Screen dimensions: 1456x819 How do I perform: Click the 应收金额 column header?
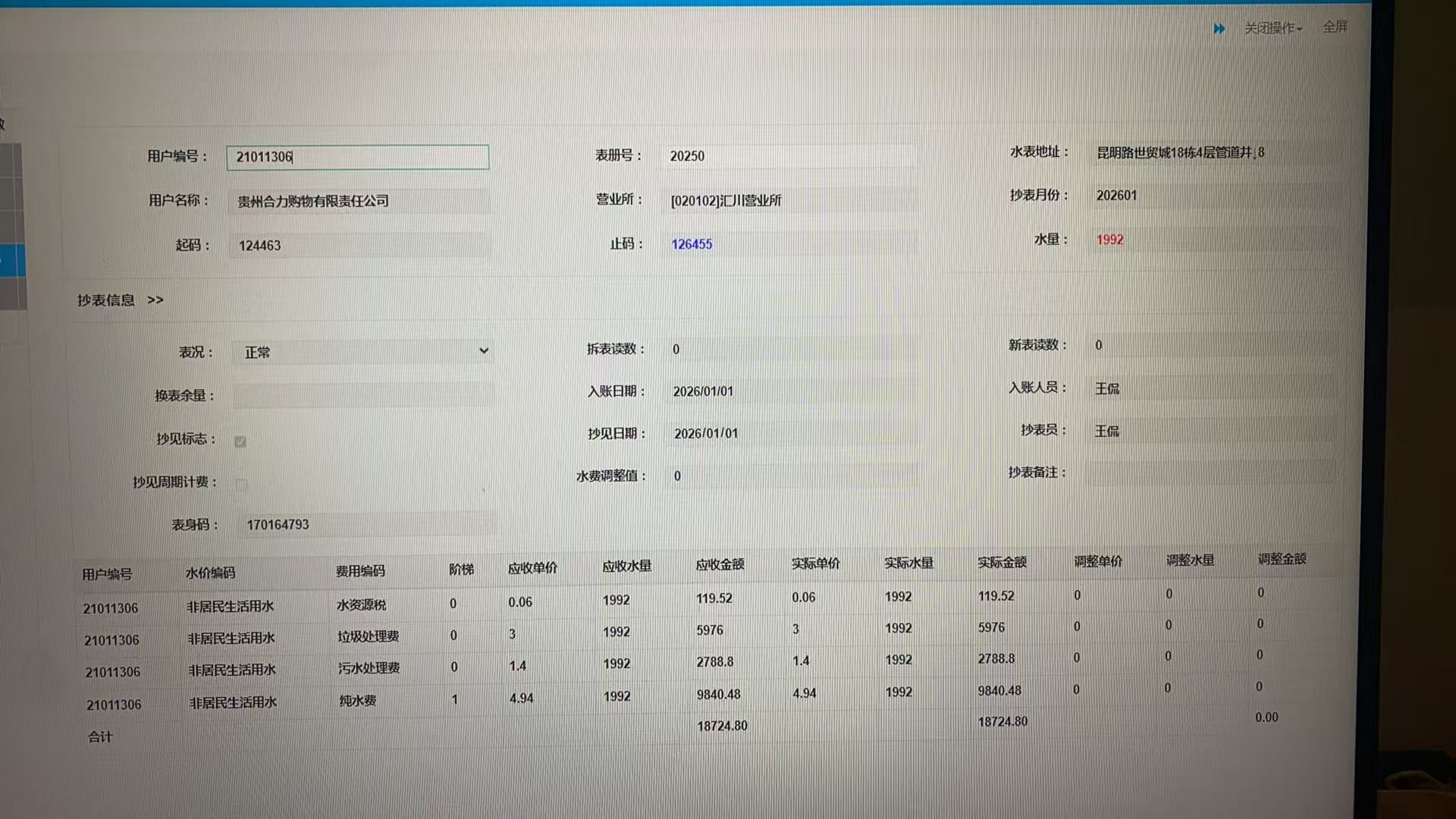[720, 565]
